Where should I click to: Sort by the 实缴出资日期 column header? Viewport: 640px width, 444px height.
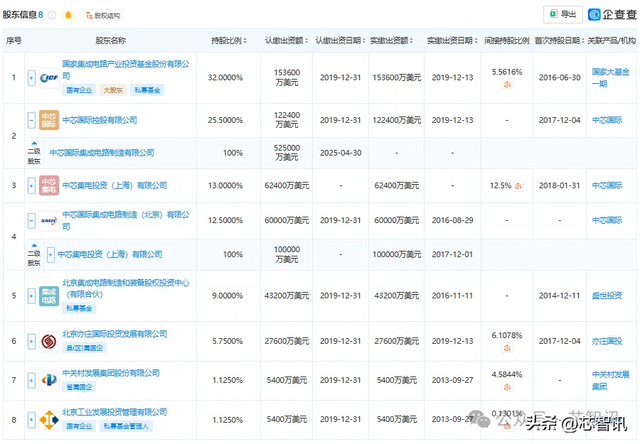click(452, 40)
